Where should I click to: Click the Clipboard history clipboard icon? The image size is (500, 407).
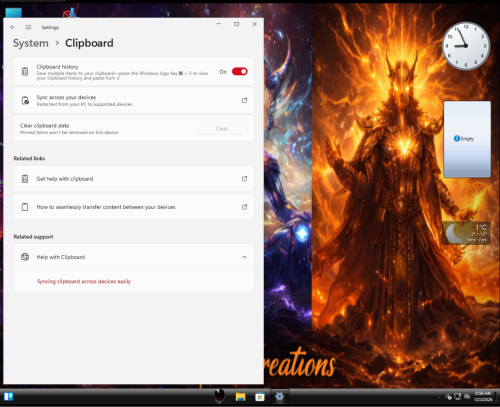pos(25,72)
